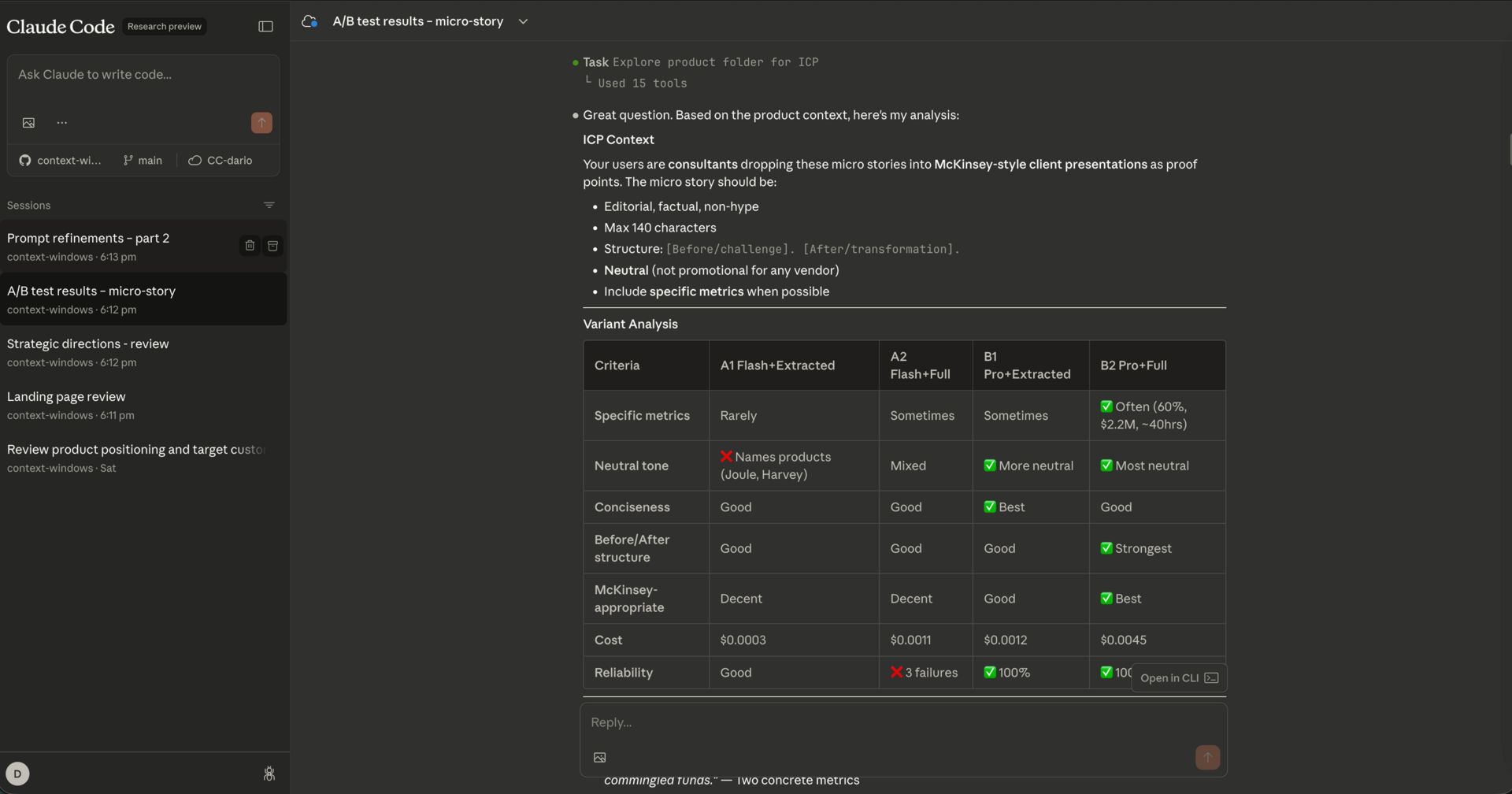Click the image attach icon in prompt box
This screenshot has height=794, width=1512.
28,123
